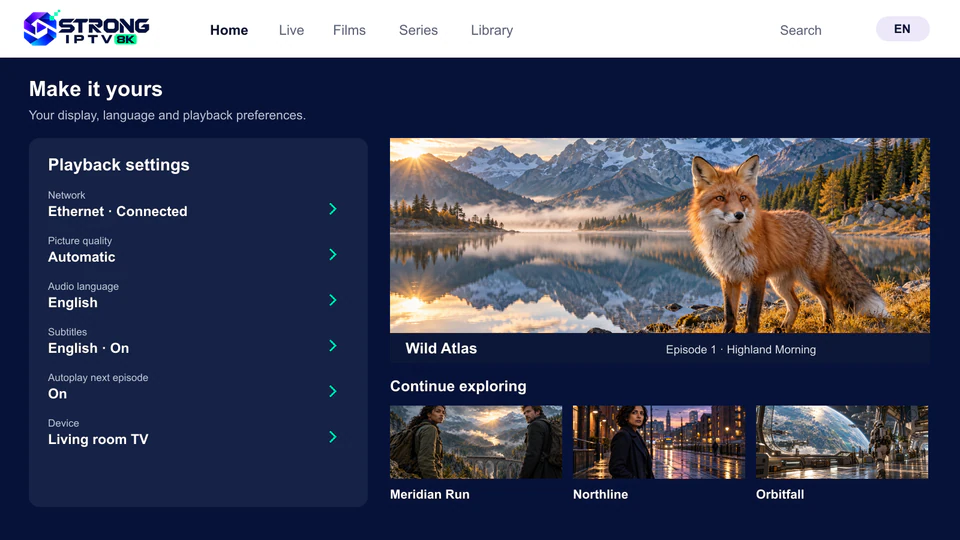Open the Series tab
The width and height of the screenshot is (960, 540).
click(x=418, y=30)
